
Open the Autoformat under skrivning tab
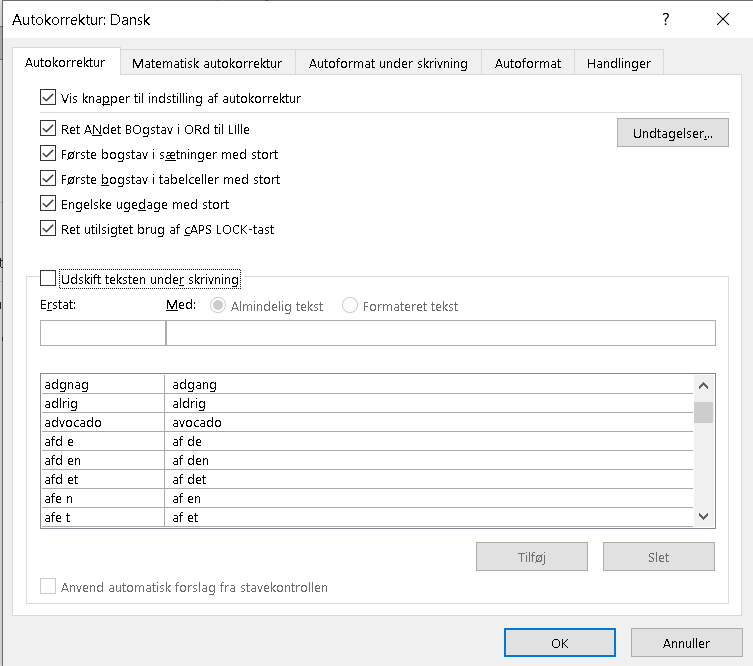pos(388,63)
